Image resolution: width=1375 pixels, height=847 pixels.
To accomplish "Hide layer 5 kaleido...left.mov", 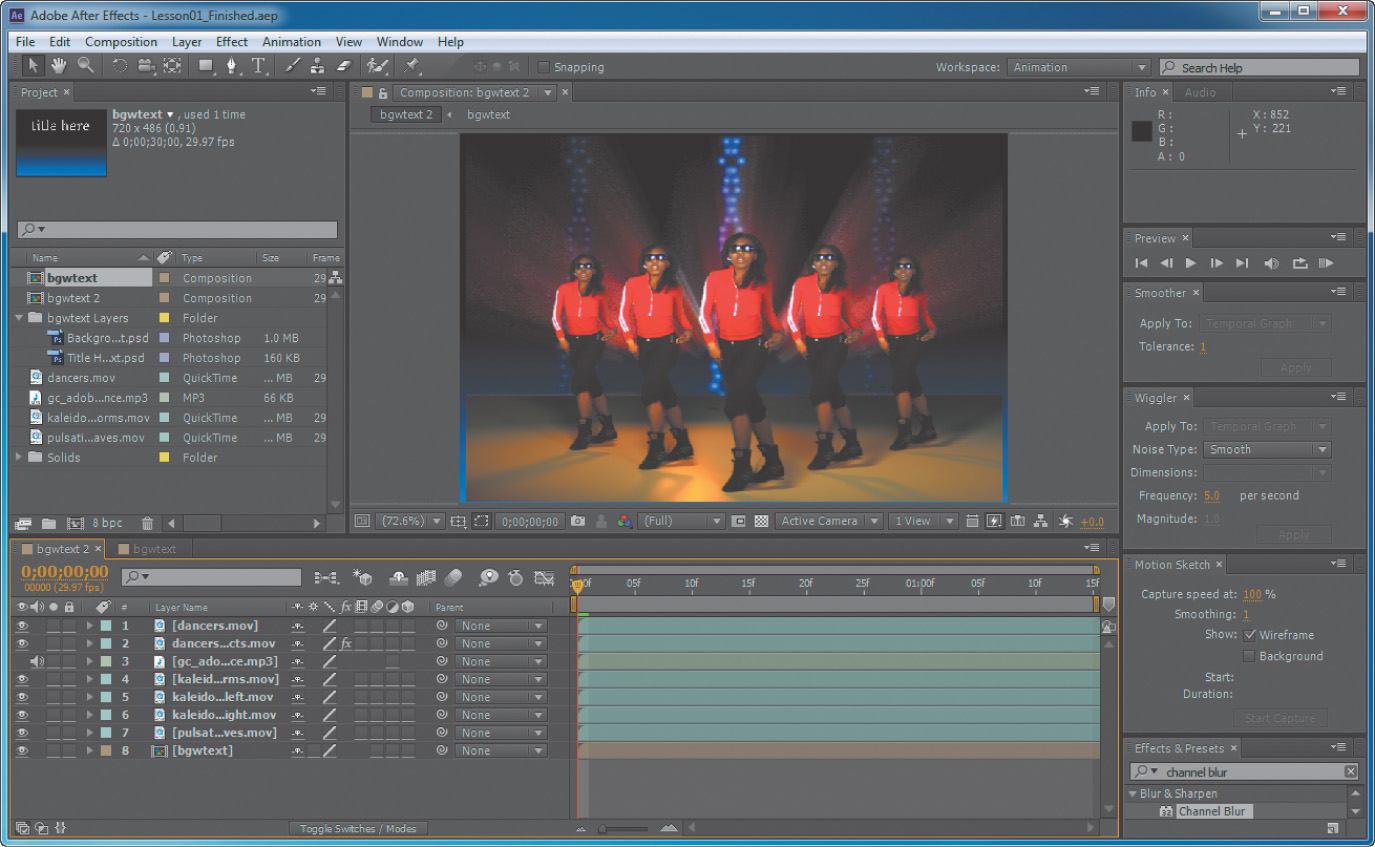I will (22, 697).
